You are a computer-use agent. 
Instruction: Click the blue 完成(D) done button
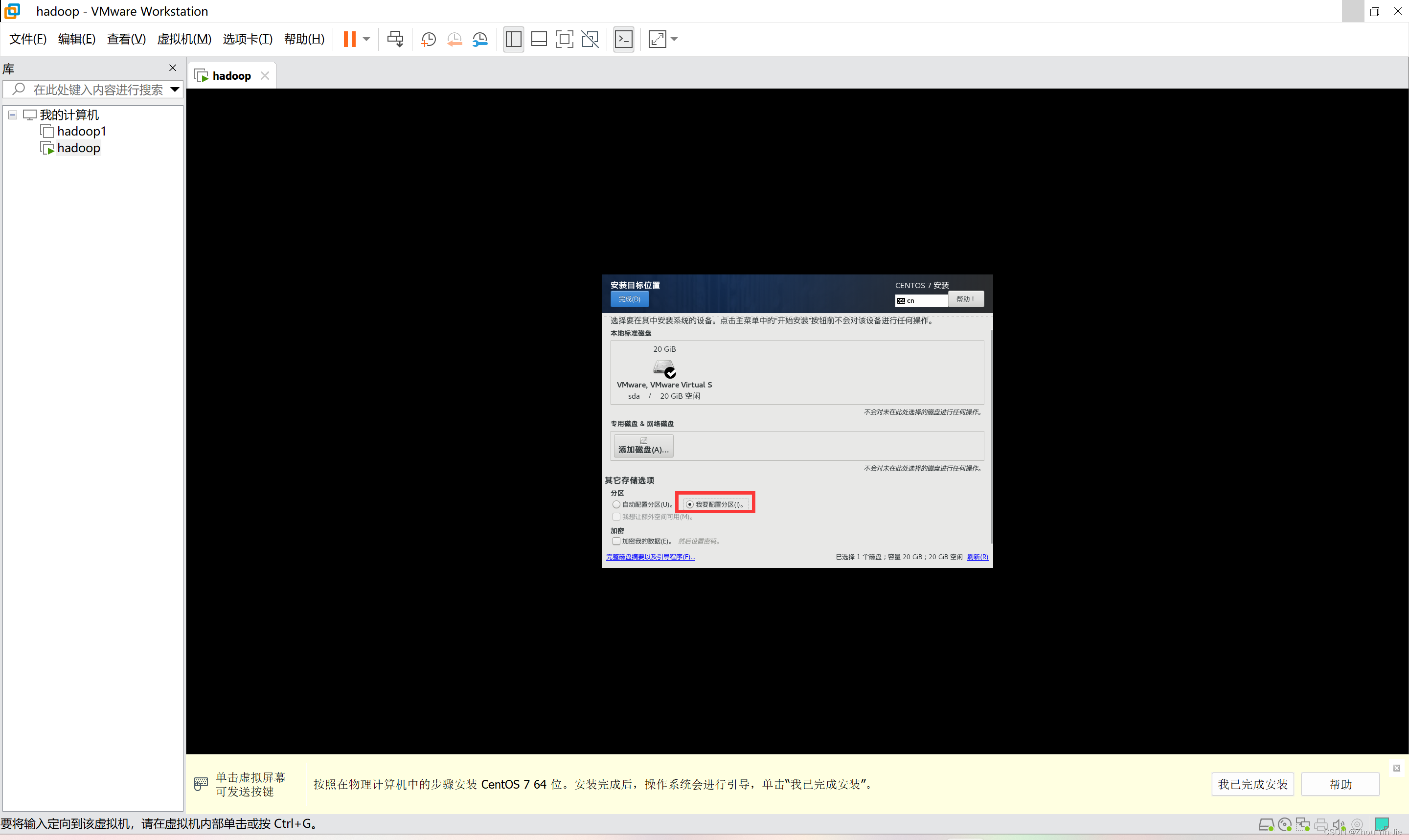pyautogui.click(x=629, y=299)
